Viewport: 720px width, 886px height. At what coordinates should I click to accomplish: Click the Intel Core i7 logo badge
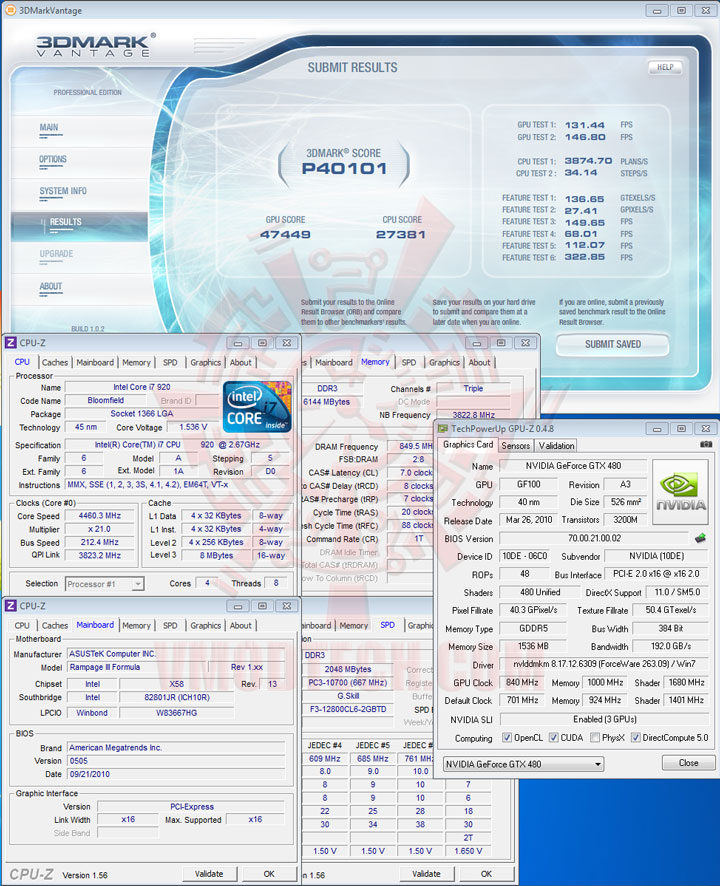point(258,407)
